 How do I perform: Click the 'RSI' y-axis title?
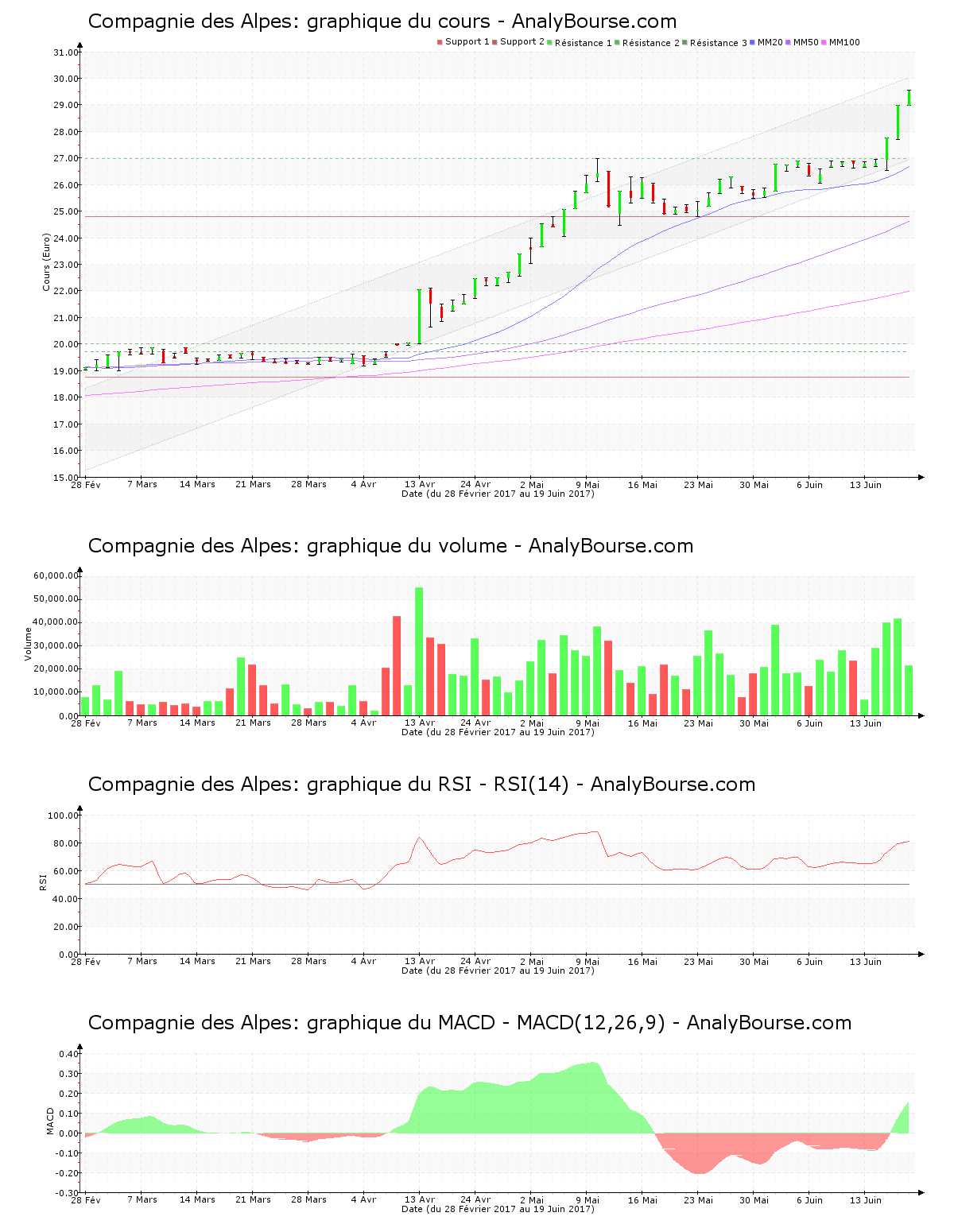pyautogui.click(x=43, y=881)
